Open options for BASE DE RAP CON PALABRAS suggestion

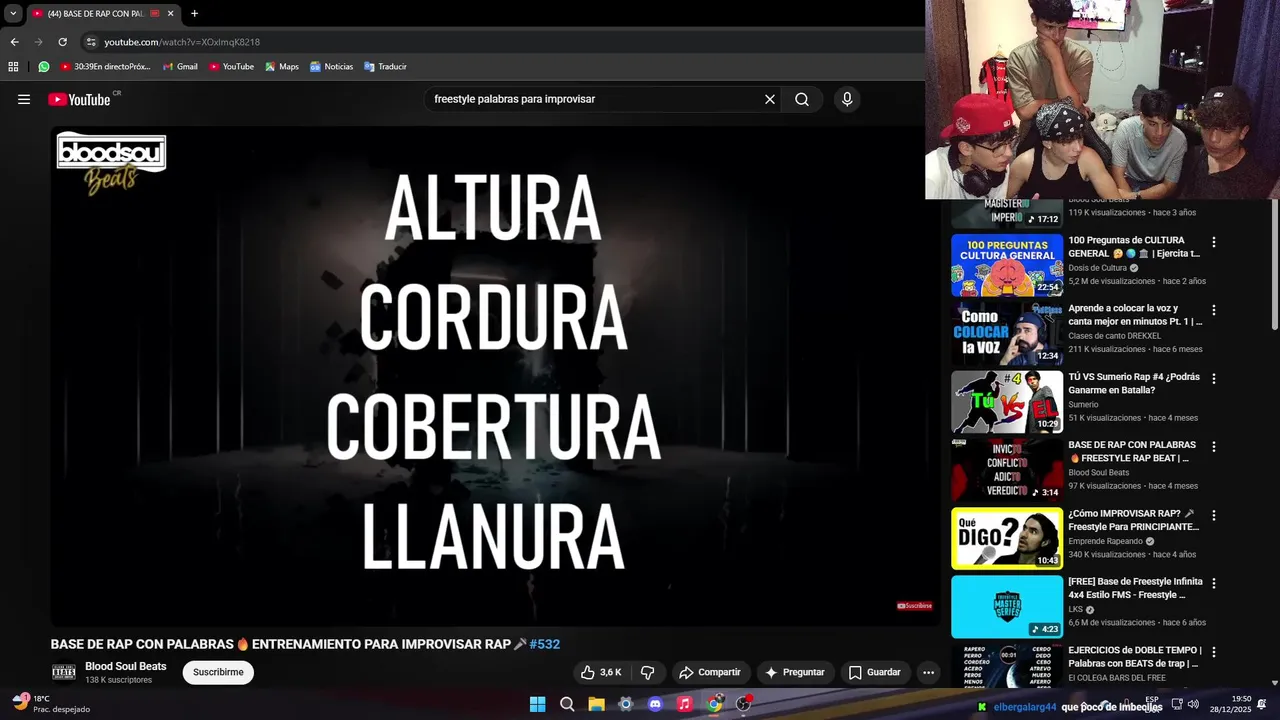click(x=1214, y=447)
